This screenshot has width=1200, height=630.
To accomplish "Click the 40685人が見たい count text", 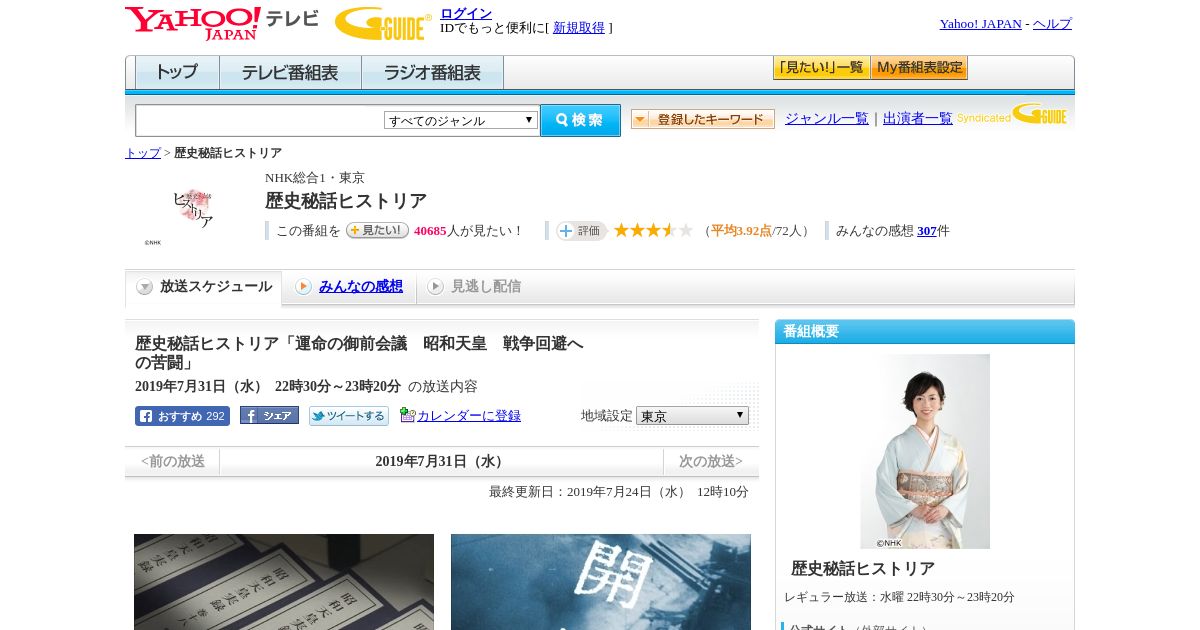I will [469, 231].
